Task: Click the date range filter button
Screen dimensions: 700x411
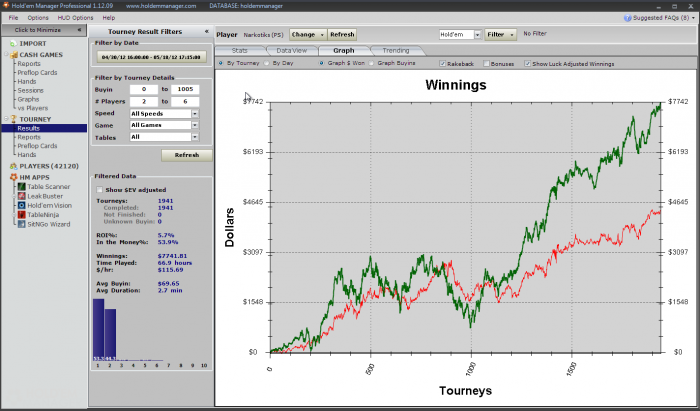Action: tap(152, 57)
